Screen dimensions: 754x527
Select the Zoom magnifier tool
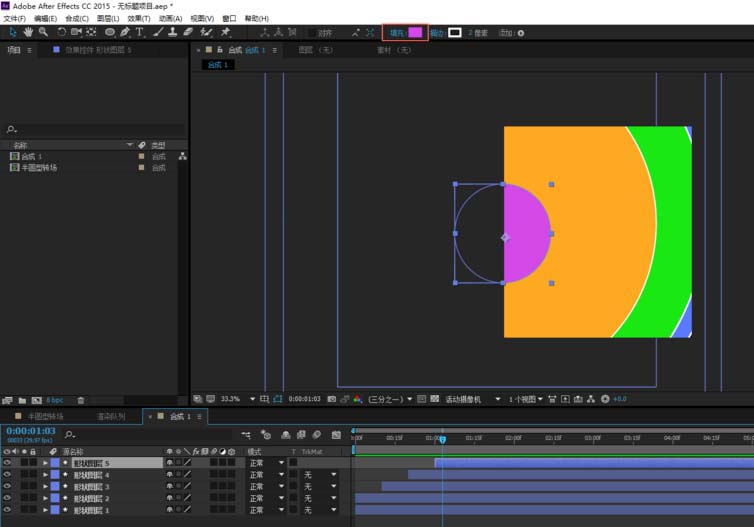click(43, 32)
